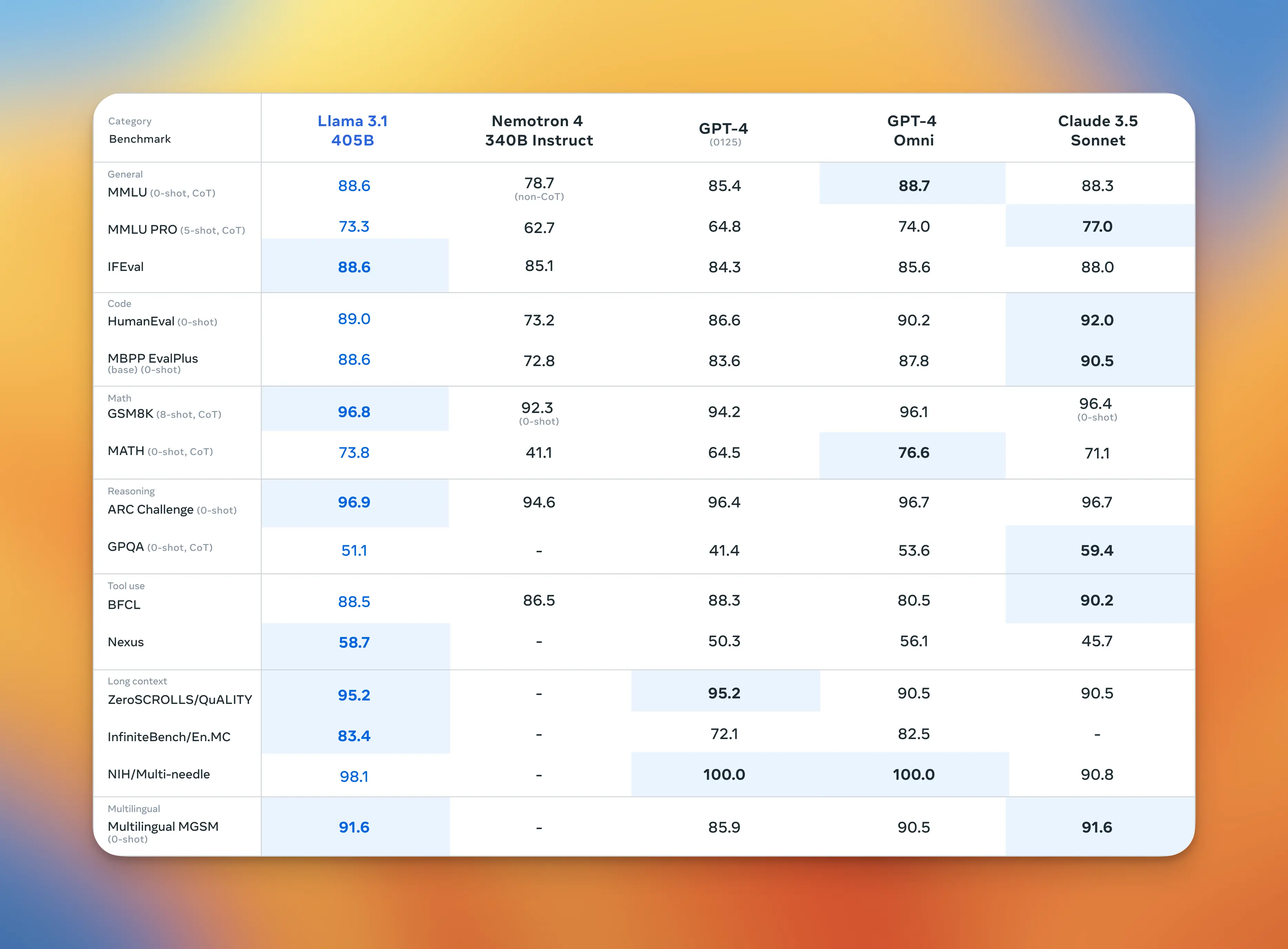Click Claude's 91.6 Multilingual MGSM score

[1096, 827]
